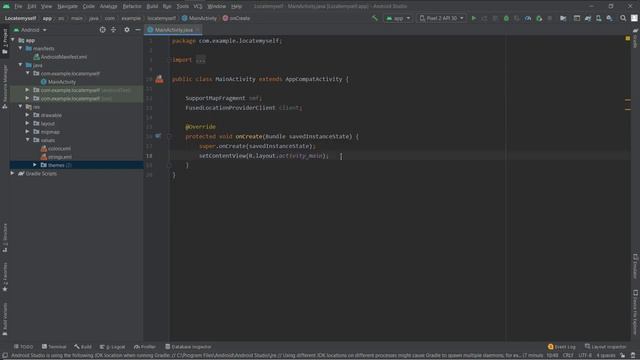This screenshot has height=360, width=640.
Task: Open the Layout Inspector
Action: 605,347
